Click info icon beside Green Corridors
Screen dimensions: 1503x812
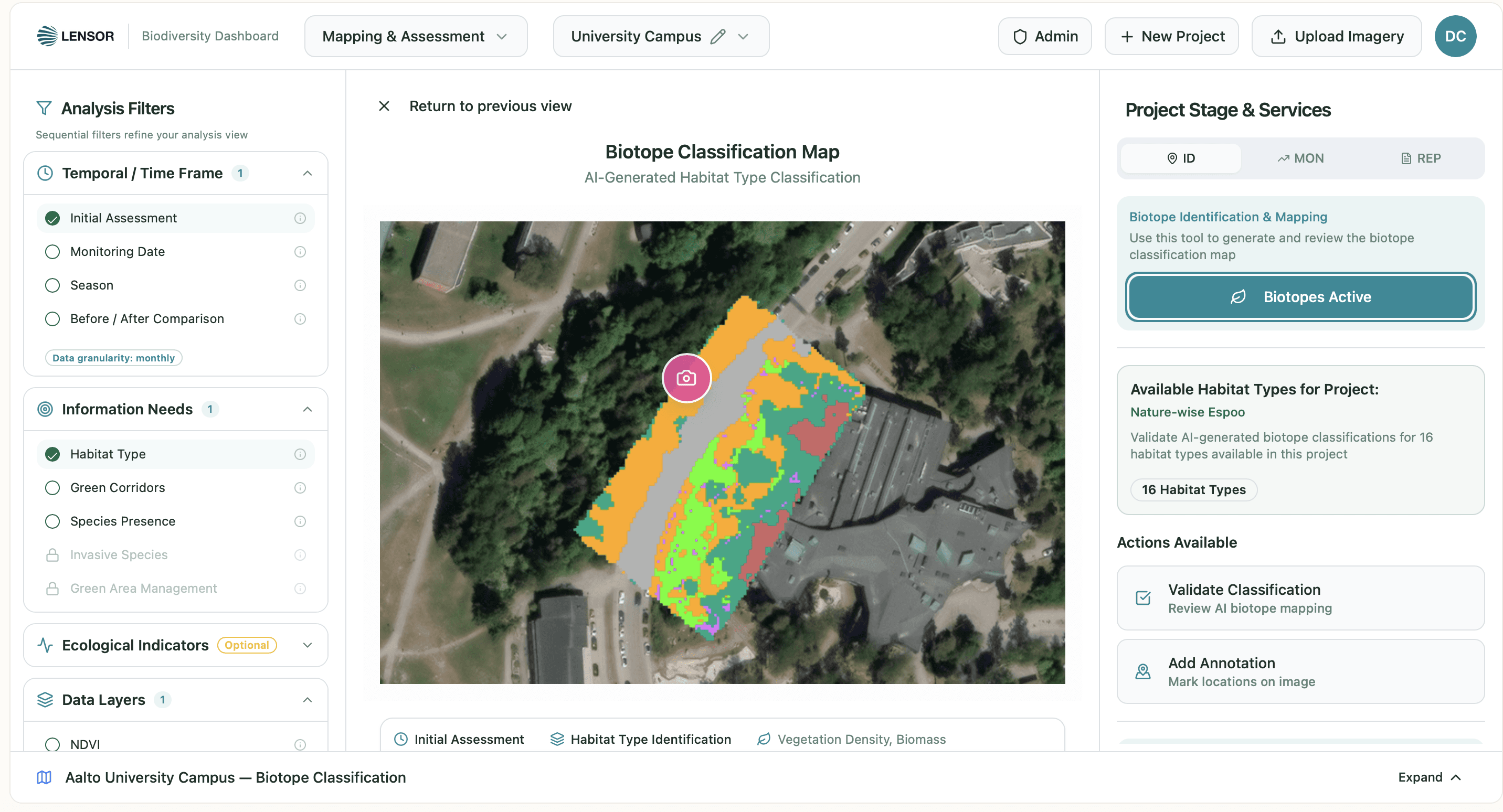[x=300, y=488]
